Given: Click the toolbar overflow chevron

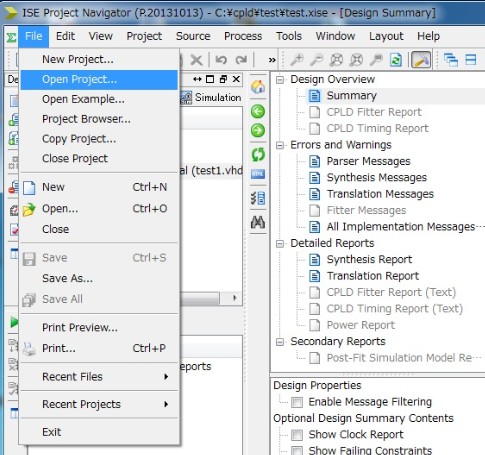Looking at the screenshot, I should tap(272, 60).
